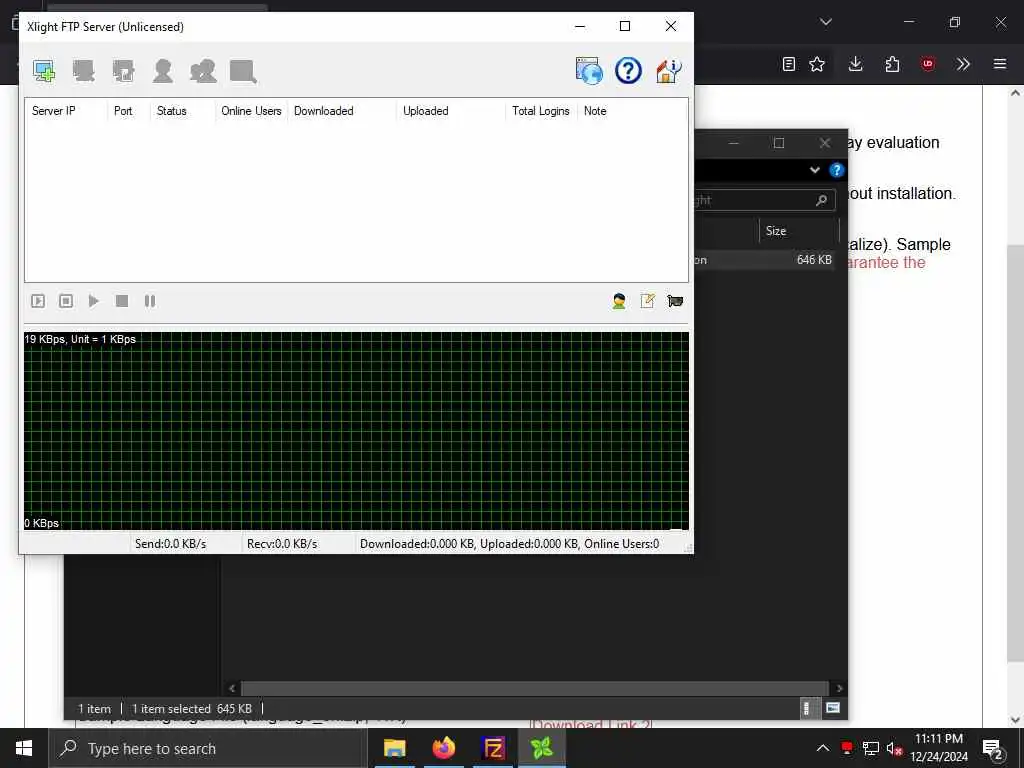The height and width of the screenshot is (768, 1024).
Task: Bookmark this page with the star icon
Action: click(817, 64)
